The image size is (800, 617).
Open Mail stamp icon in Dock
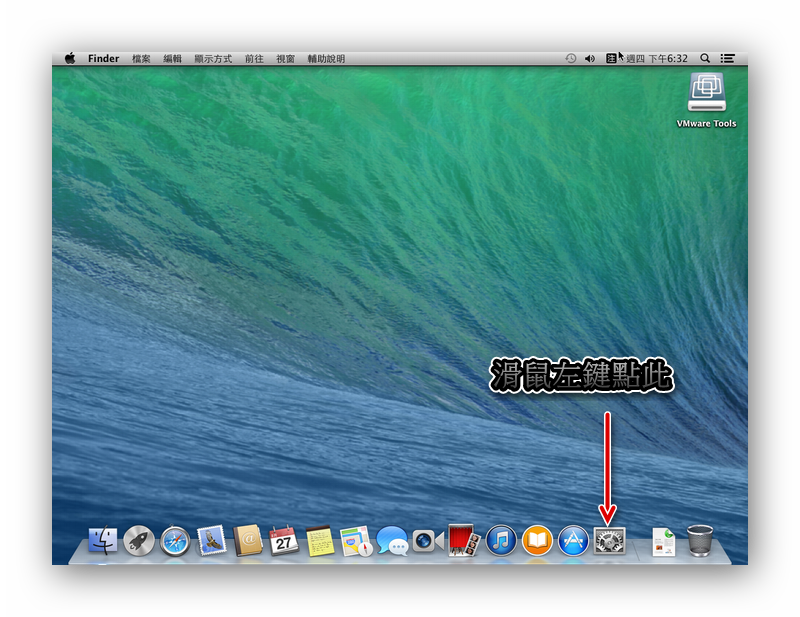pyautogui.click(x=212, y=540)
